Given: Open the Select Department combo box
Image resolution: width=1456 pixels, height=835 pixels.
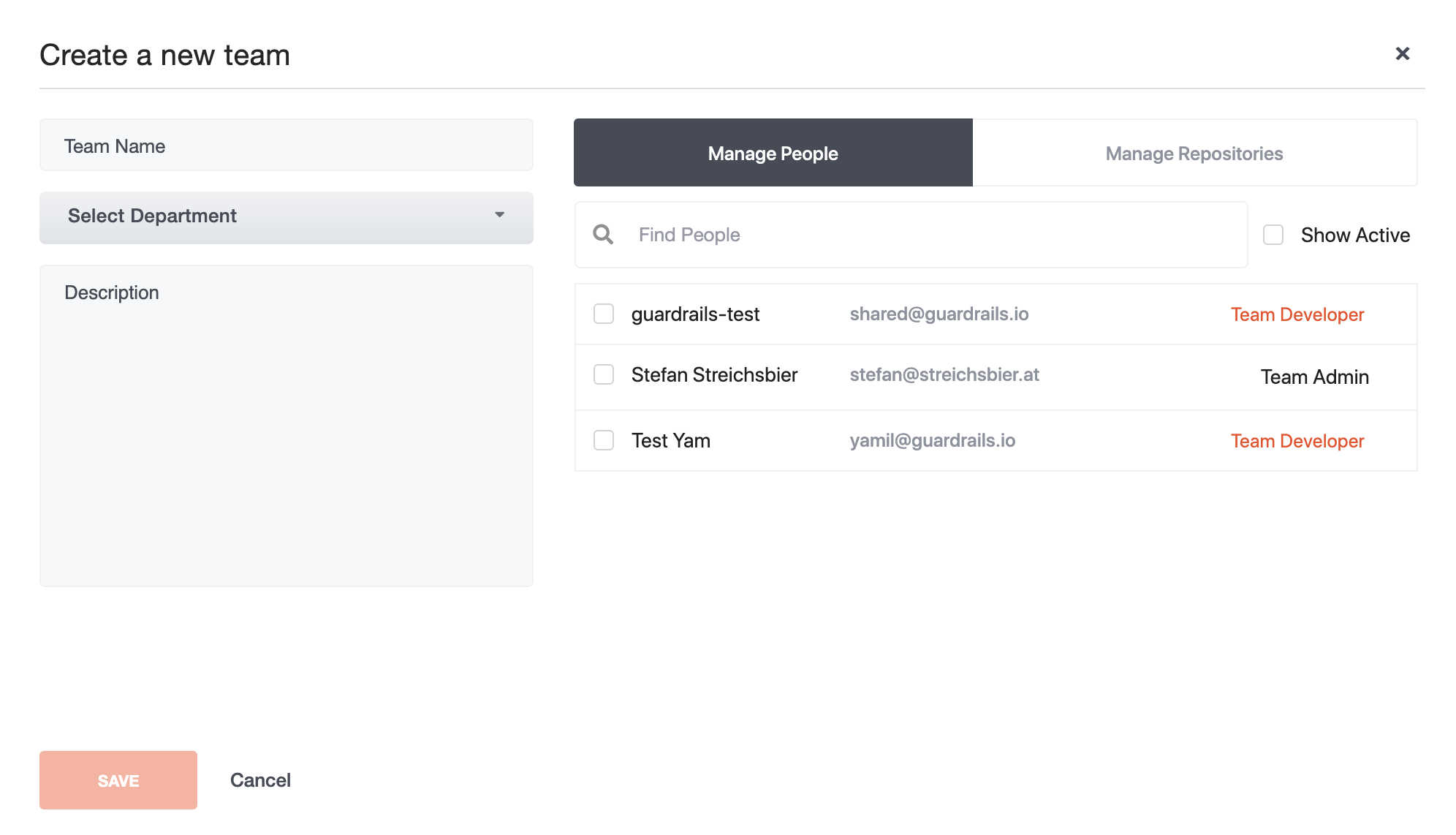Looking at the screenshot, I should (x=286, y=217).
